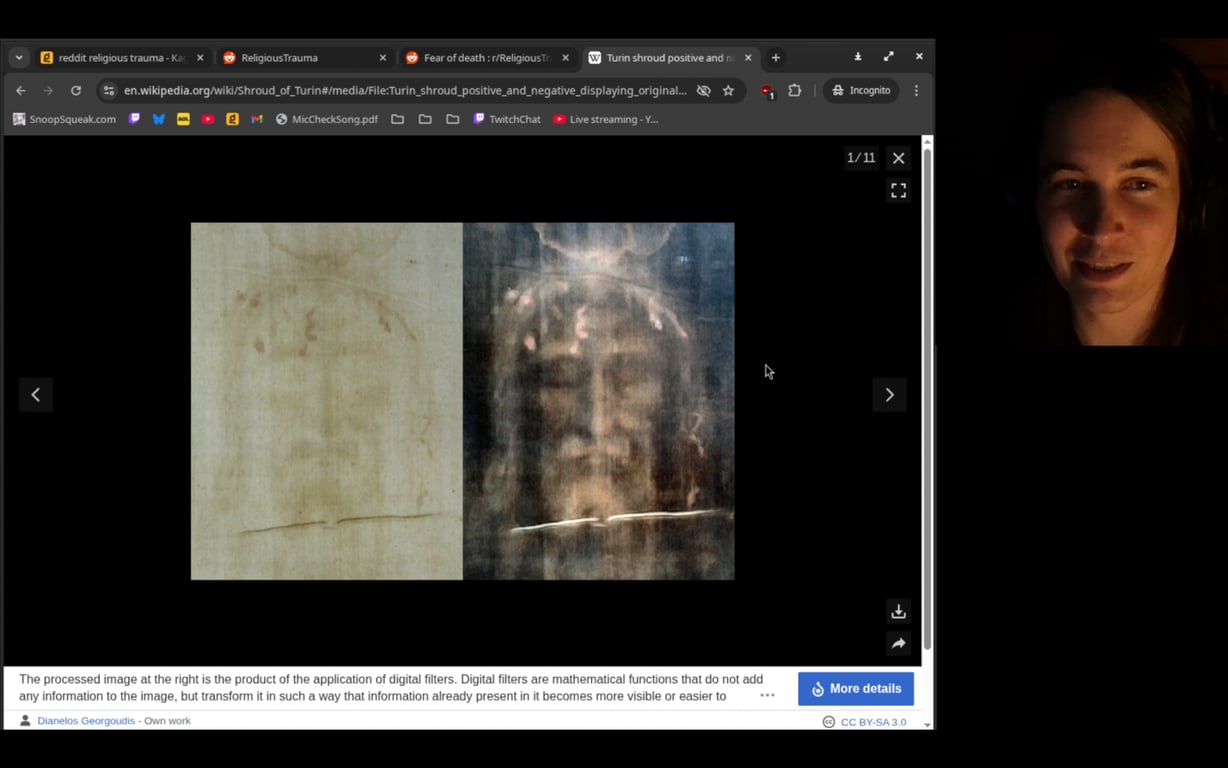Screen dimensions: 1228x768
Task: Go to the previous image
Action: click(x=36, y=394)
